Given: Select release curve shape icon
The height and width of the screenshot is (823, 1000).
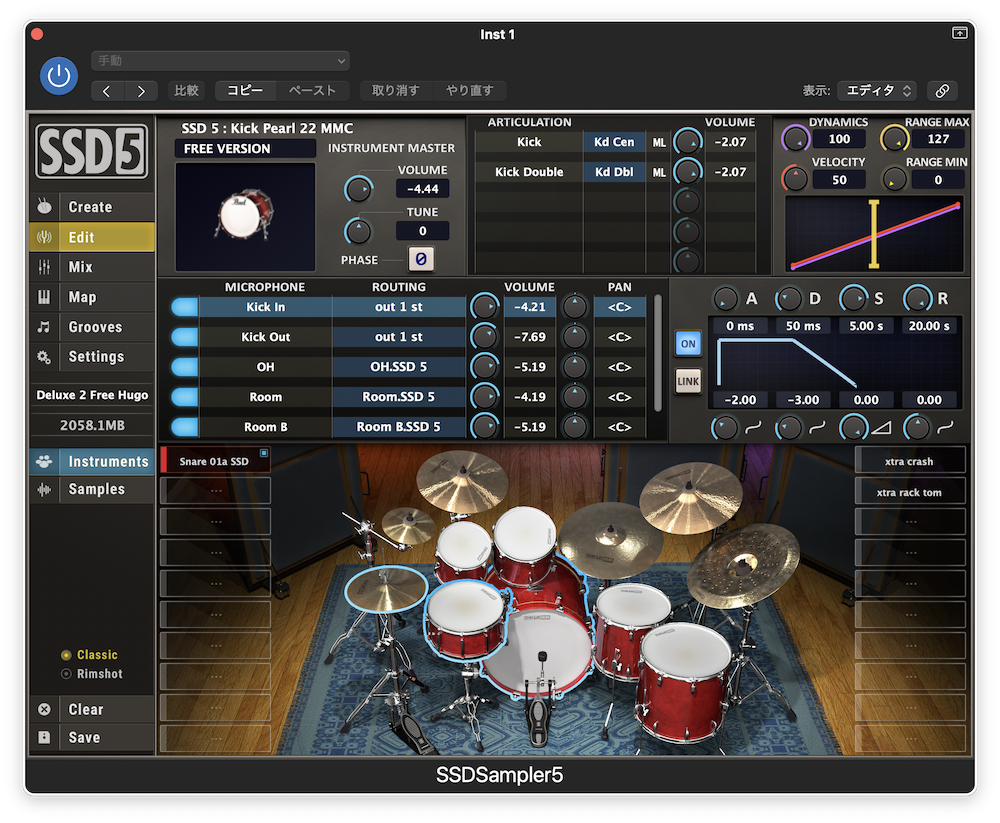Looking at the screenshot, I should [945, 427].
